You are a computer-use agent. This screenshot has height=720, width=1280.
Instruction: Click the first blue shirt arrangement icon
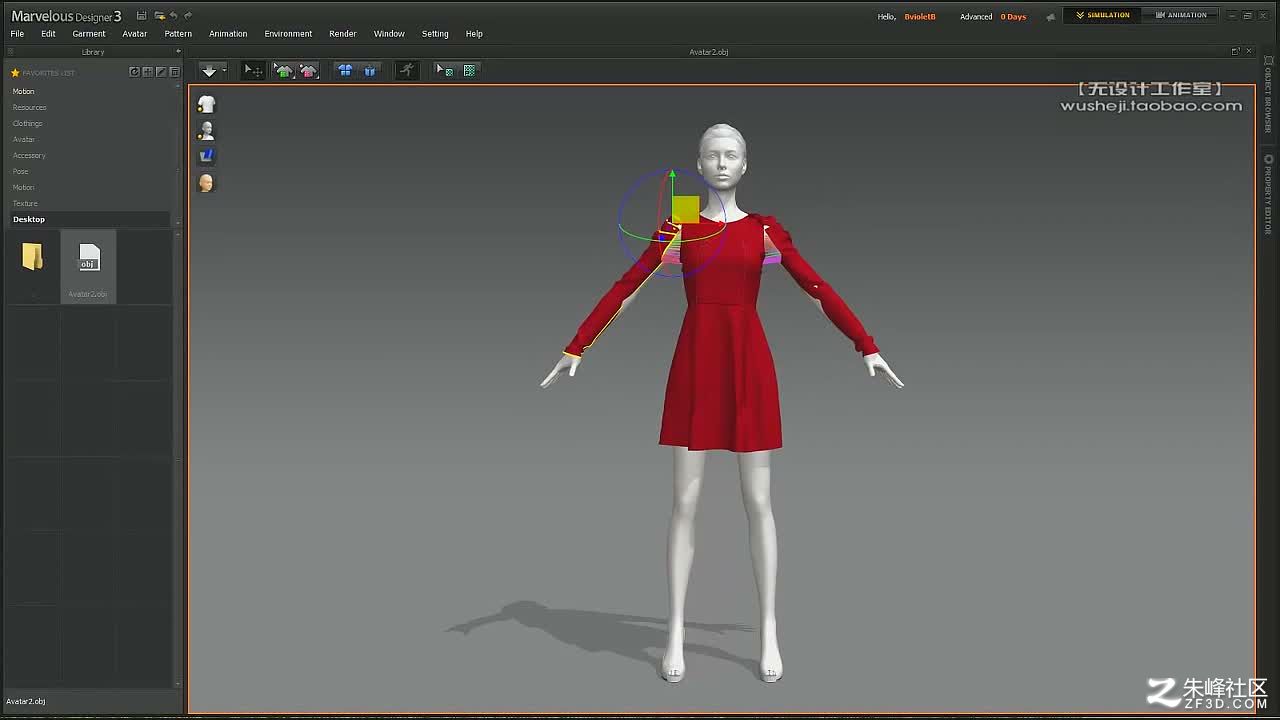[345, 70]
